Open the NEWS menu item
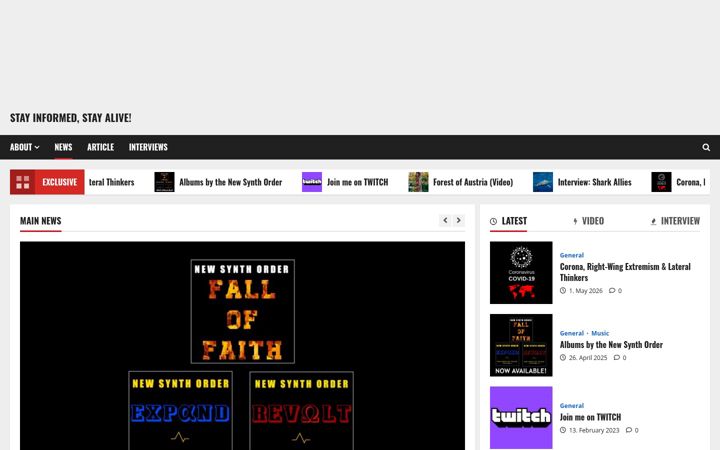The height and width of the screenshot is (450, 720). [x=63, y=147]
